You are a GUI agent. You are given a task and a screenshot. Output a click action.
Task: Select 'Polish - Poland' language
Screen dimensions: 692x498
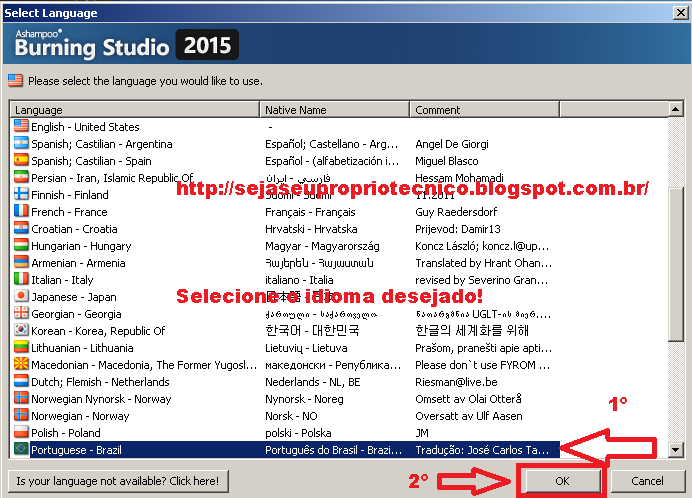(x=66, y=433)
